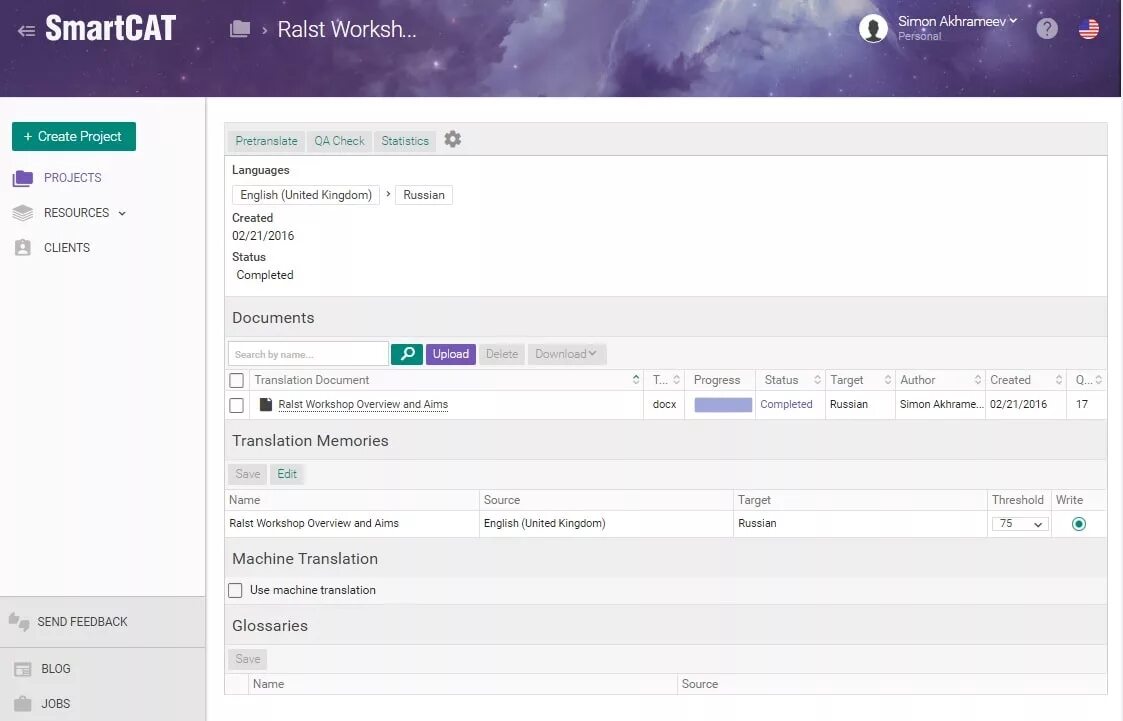
Task: Click Edit under Translation Memories
Action: [286, 474]
